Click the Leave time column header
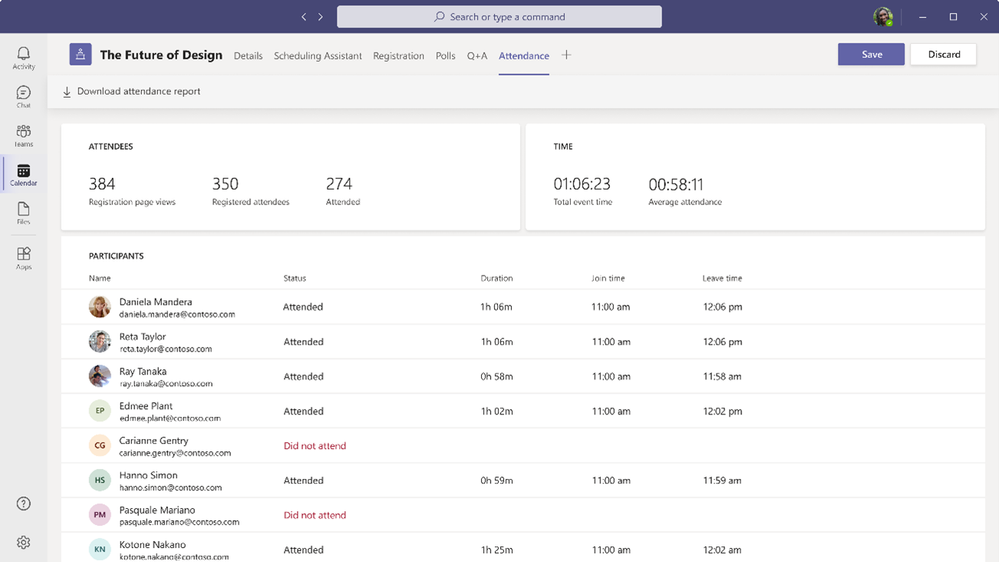 click(x=722, y=278)
